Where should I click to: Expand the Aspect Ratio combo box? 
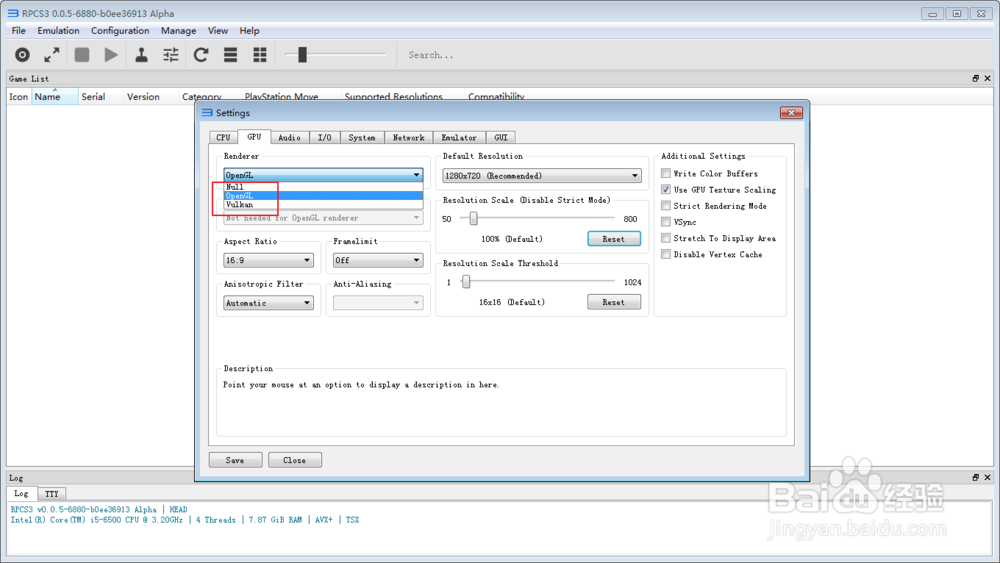268,261
